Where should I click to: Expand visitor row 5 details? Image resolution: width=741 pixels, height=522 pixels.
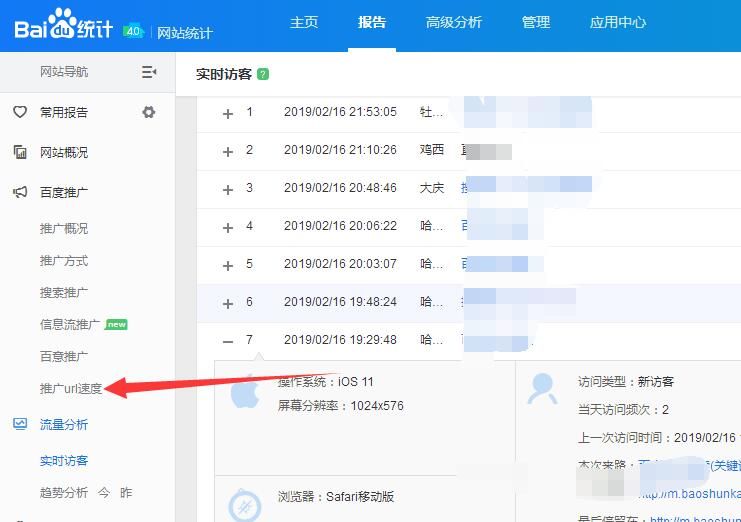228,266
